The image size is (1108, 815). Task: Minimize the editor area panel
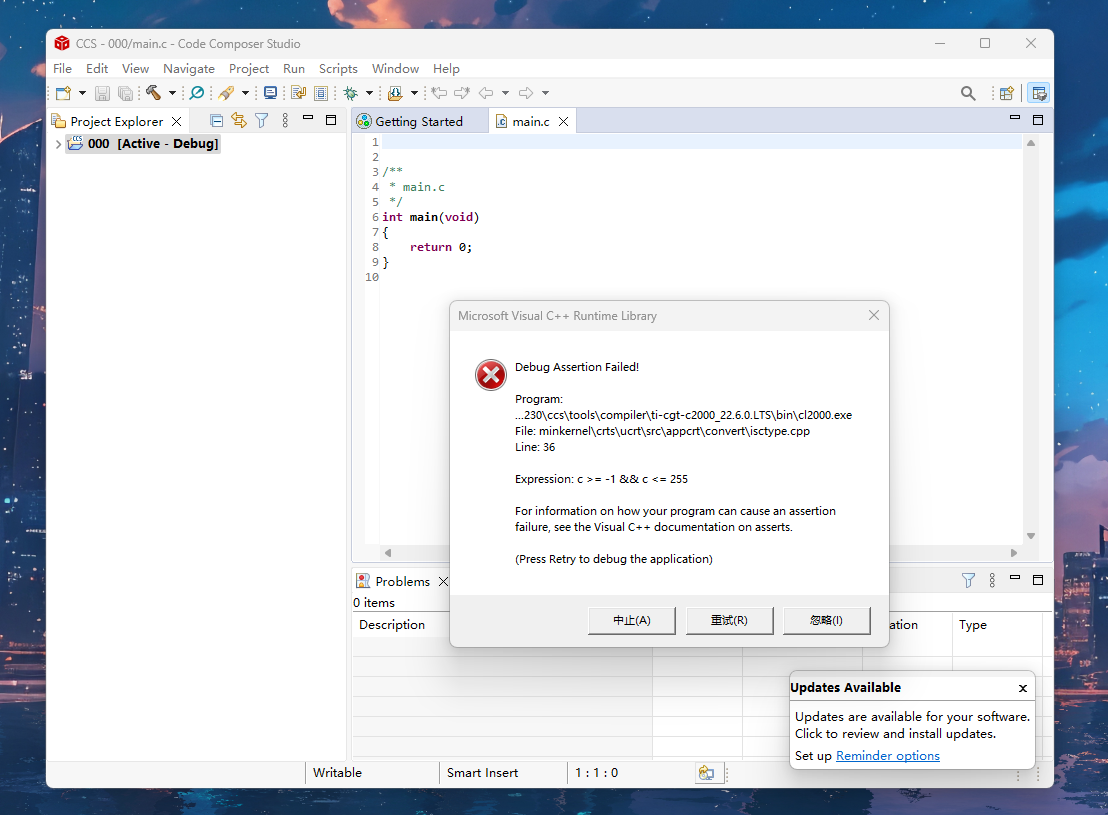coord(1015,118)
